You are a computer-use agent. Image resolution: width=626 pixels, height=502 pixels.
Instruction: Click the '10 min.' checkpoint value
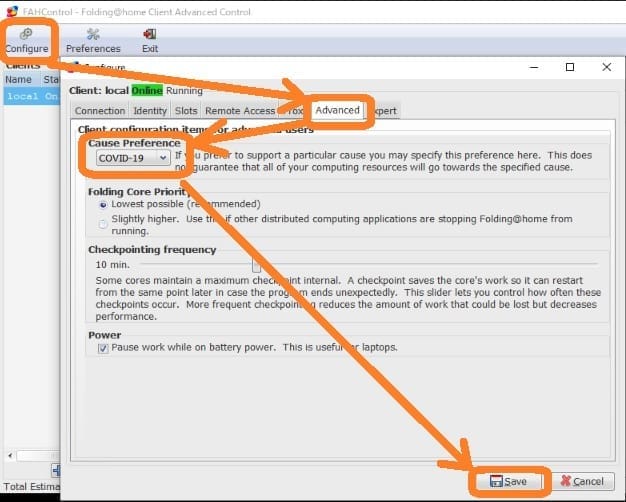pyautogui.click(x=113, y=265)
